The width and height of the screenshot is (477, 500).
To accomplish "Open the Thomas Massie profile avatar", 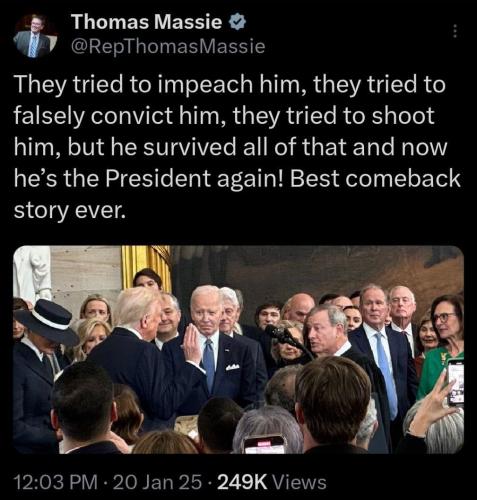I will (34, 36).
